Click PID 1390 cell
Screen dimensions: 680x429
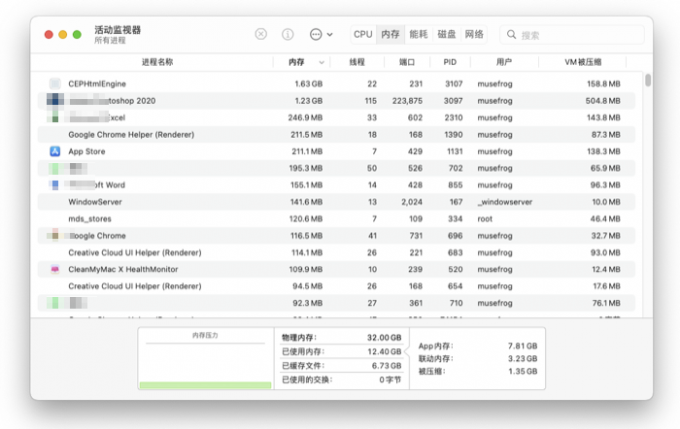(453, 134)
